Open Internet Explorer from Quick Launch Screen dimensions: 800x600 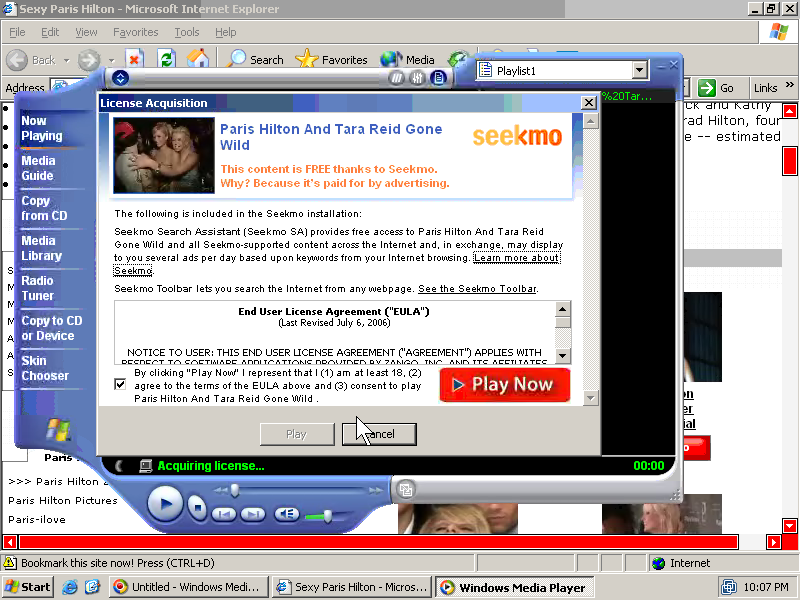tap(69, 587)
